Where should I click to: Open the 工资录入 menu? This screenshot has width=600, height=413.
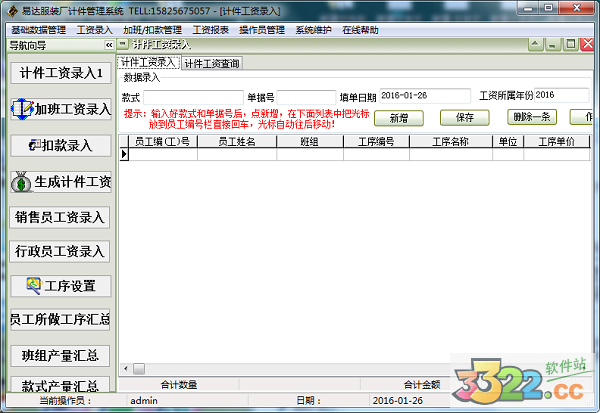94,30
